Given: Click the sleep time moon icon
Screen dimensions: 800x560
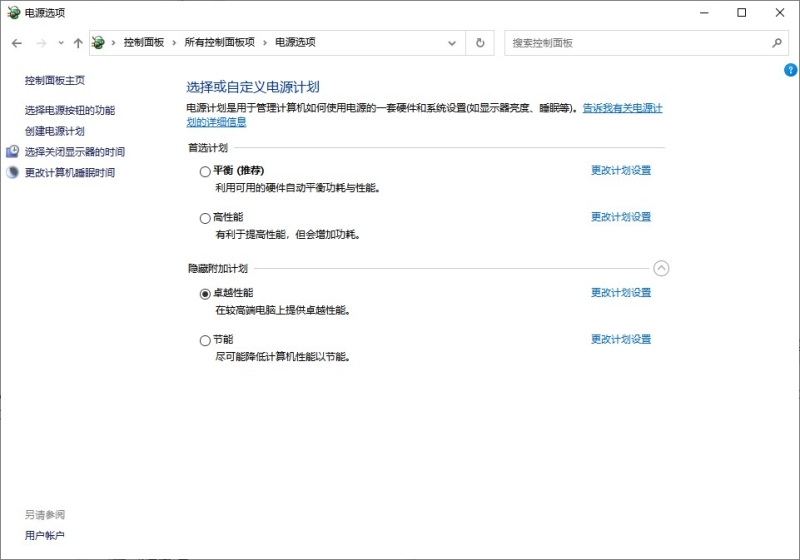Looking at the screenshot, I should (x=12, y=172).
